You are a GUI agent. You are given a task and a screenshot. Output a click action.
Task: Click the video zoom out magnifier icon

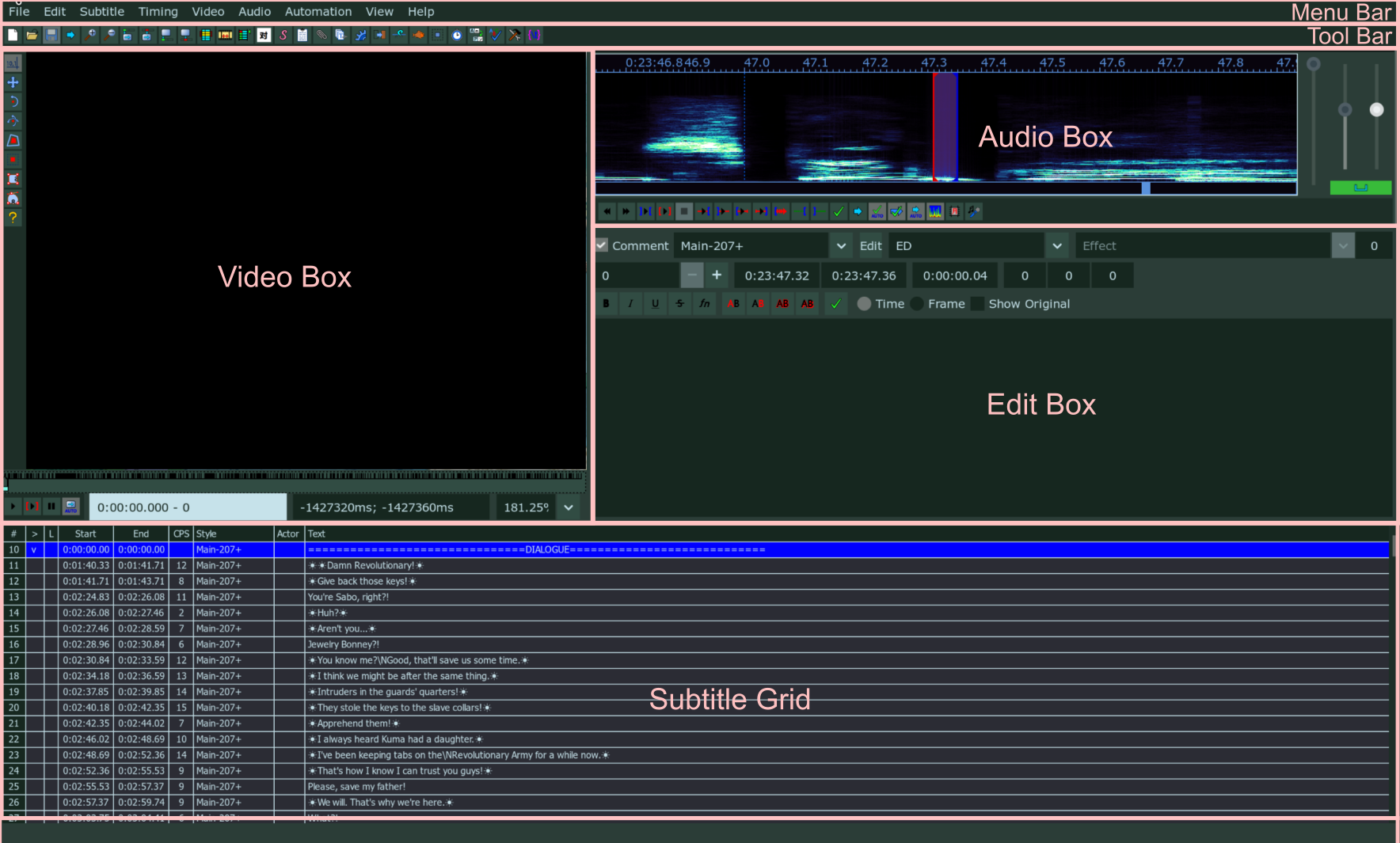pyautogui.click(x=109, y=36)
